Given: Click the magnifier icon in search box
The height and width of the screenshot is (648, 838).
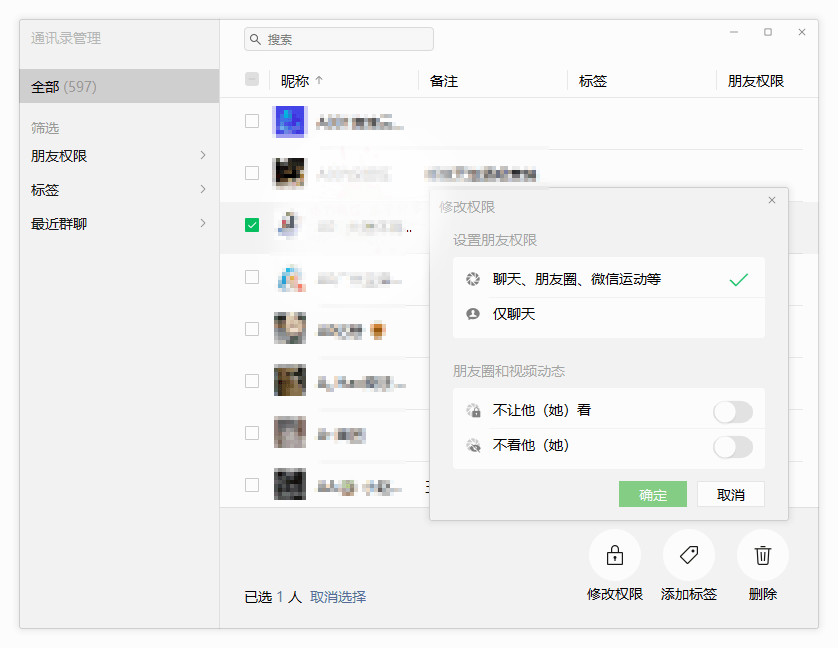Looking at the screenshot, I should point(256,39).
